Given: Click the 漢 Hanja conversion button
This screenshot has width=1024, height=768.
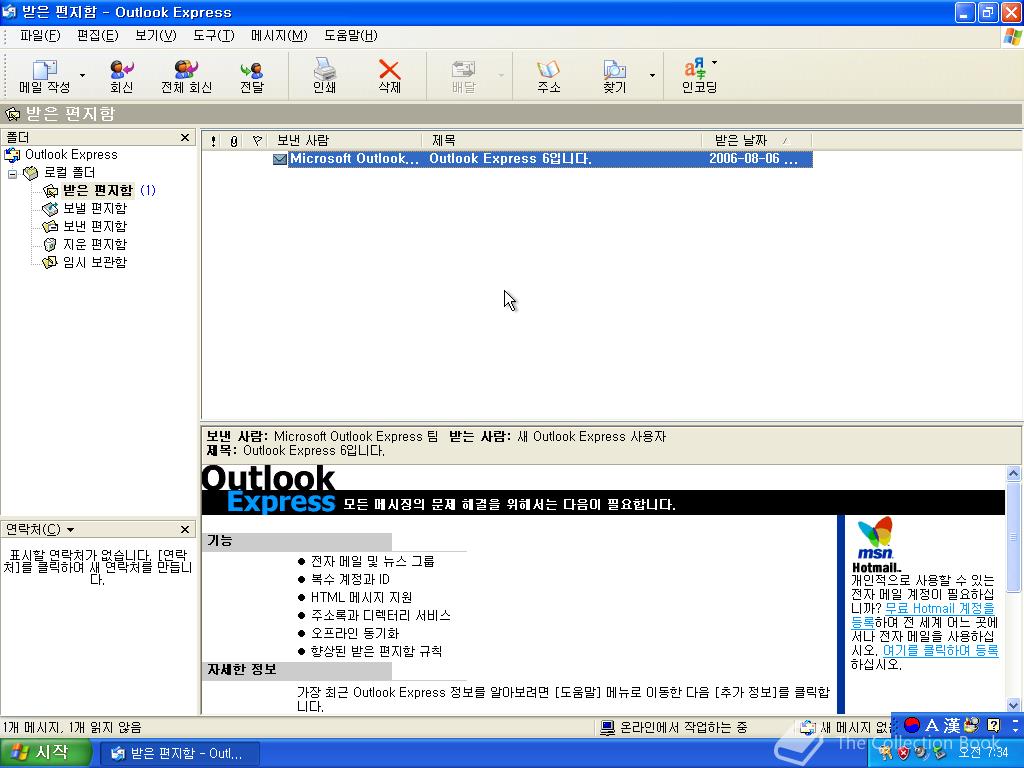Looking at the screenshot, I should (952, 725).
